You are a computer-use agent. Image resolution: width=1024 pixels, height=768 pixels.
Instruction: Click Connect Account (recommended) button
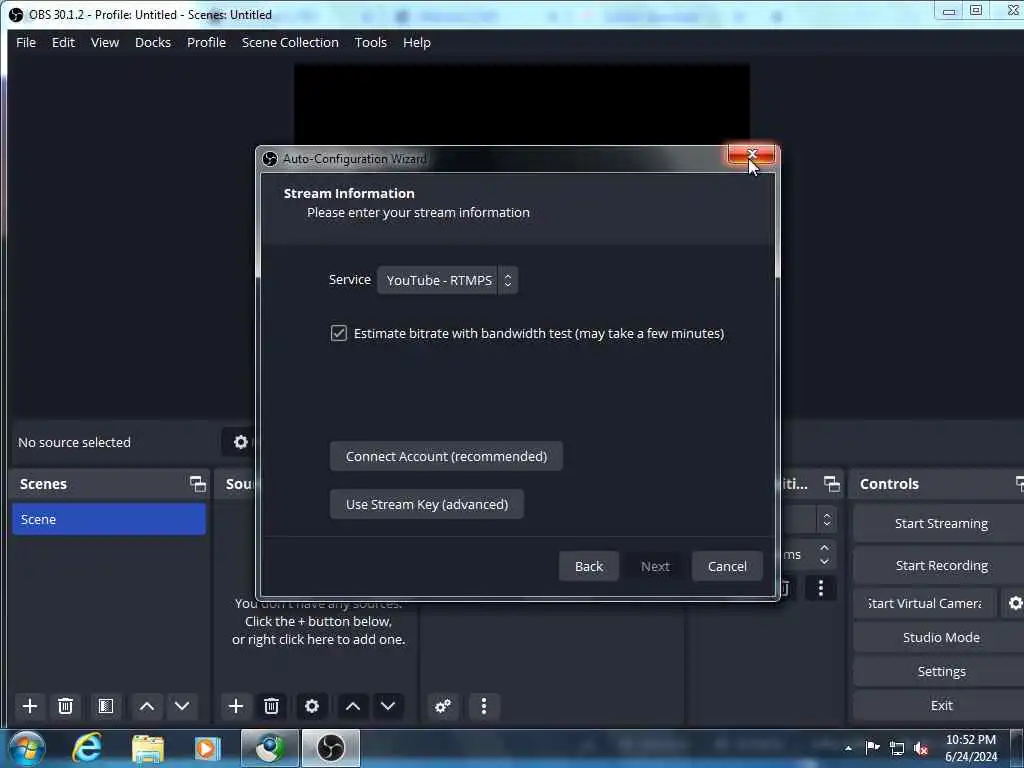446,456
